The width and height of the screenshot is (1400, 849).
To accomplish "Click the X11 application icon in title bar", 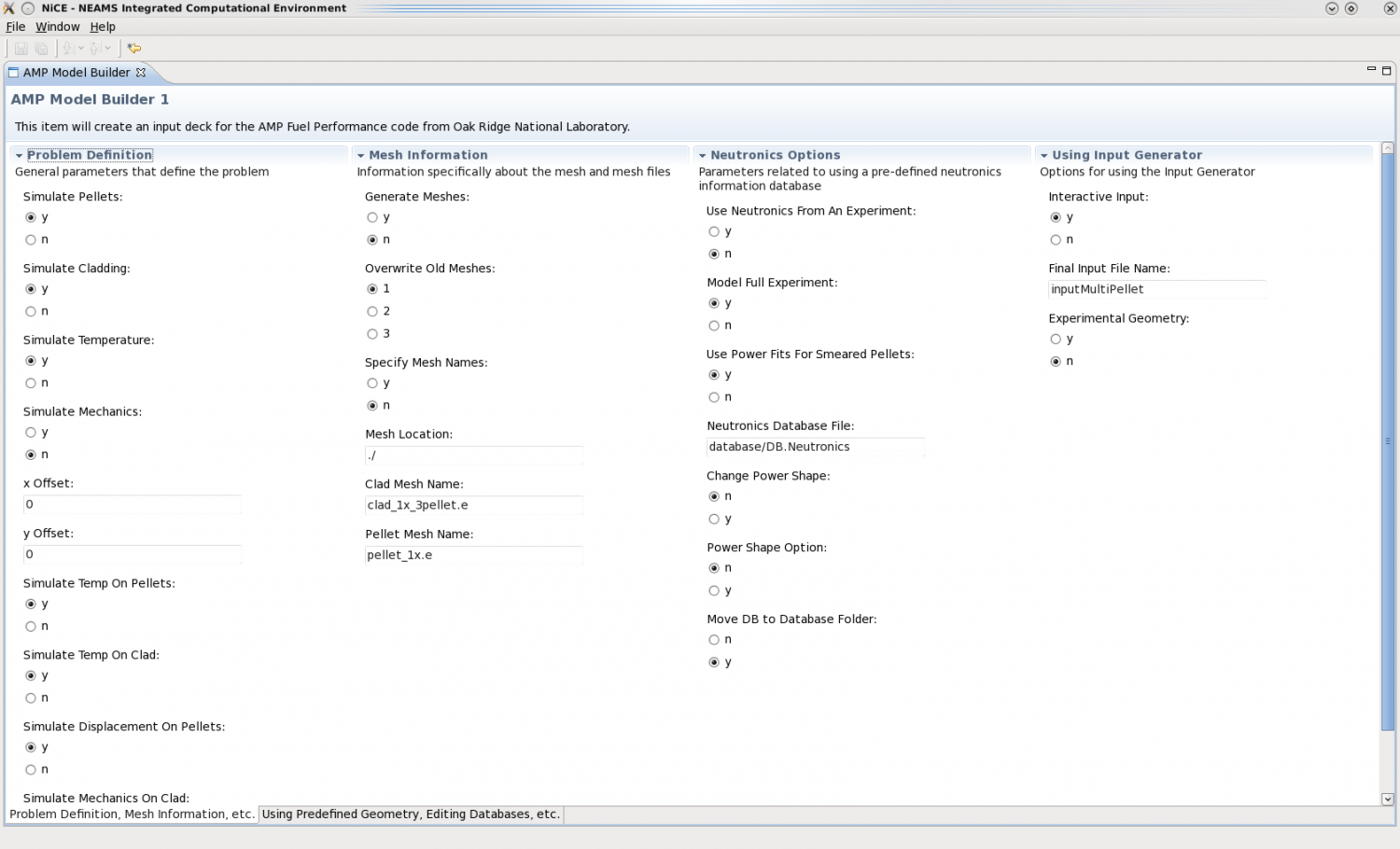I will [x=8, y=8].
